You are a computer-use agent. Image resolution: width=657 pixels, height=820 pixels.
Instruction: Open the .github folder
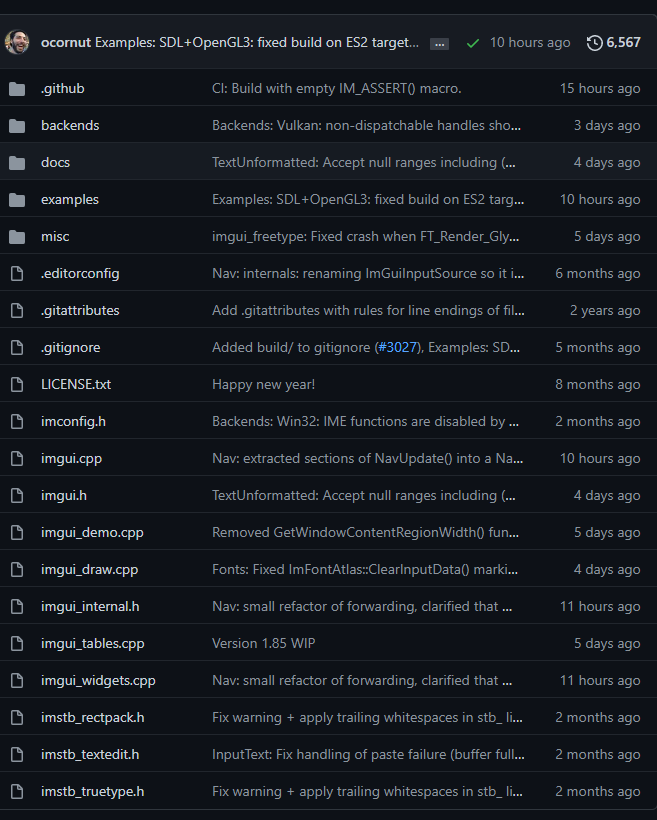[63, 88]
